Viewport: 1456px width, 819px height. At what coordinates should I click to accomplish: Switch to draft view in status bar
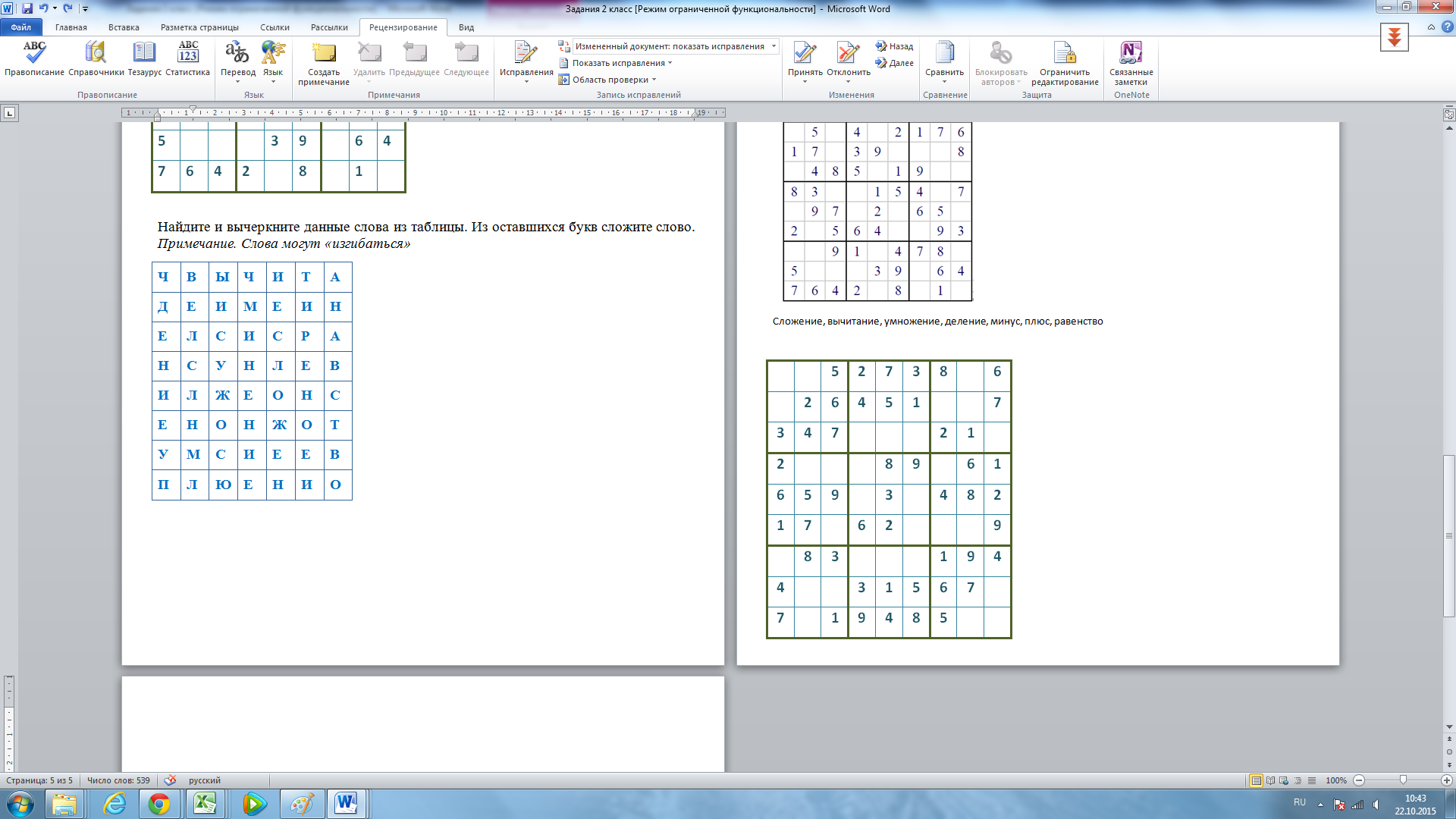point(1312,780)
